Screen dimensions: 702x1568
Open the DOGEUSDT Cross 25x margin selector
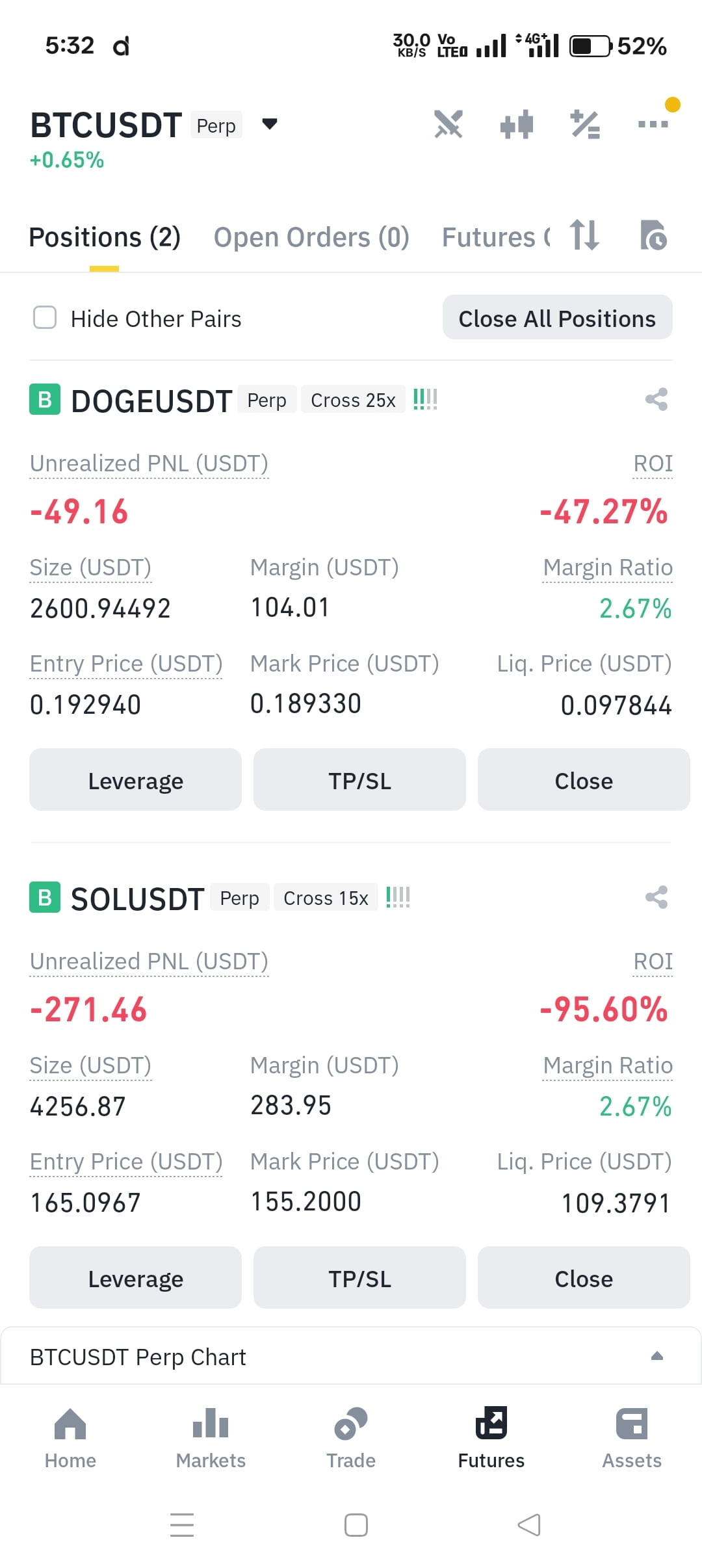coord(353,400)
